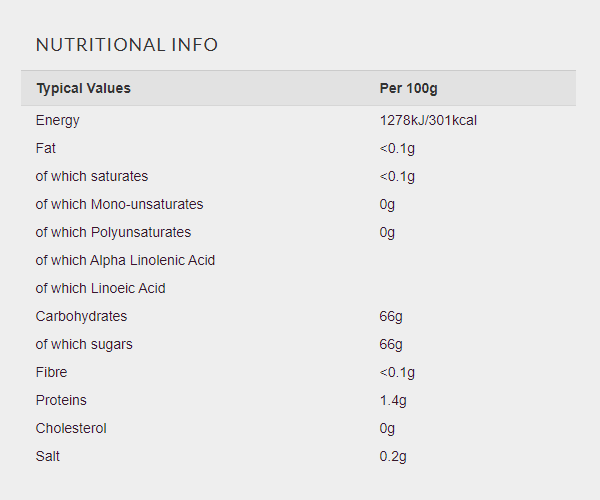Click the 'of which Polyunsaturates' label
The image size is (600, 500).
(113, 232)
